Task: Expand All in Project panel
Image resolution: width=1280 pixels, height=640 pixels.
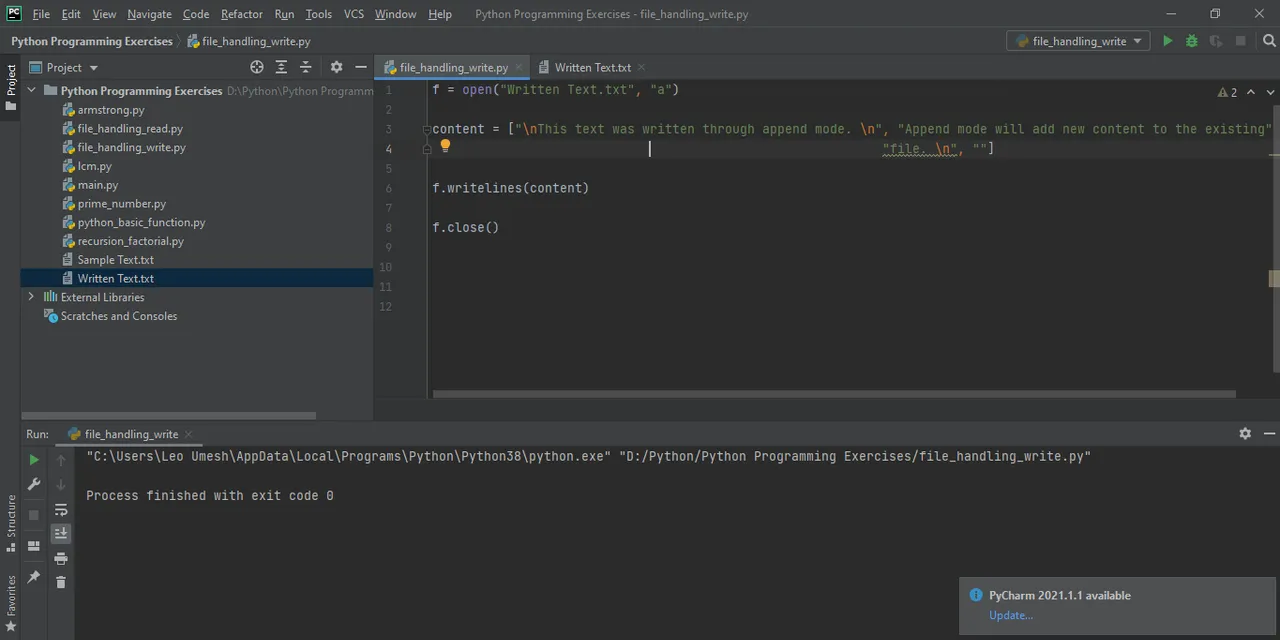Action: (x=281, y=67)
